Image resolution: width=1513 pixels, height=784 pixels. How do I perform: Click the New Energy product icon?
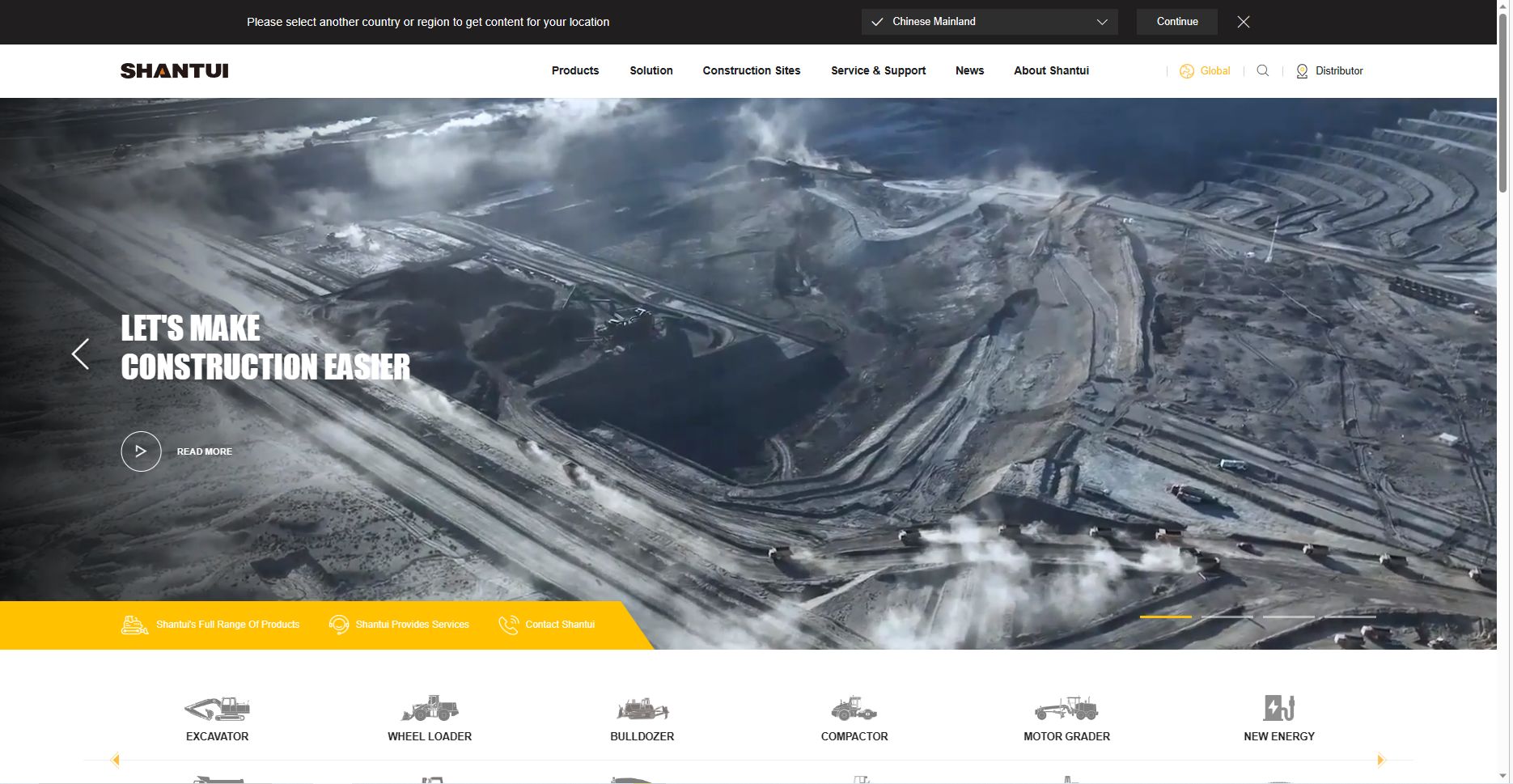pos(1279,708)
